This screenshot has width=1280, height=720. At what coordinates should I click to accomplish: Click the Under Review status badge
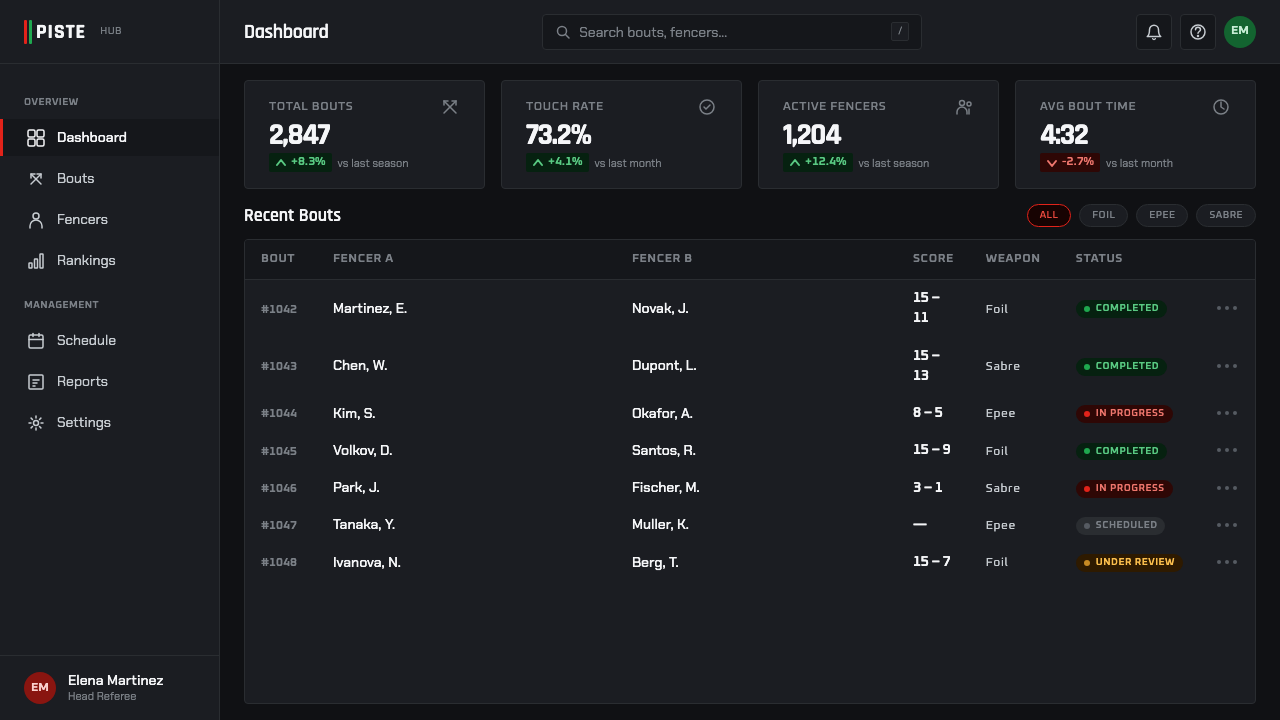[x=1129, y=562]
